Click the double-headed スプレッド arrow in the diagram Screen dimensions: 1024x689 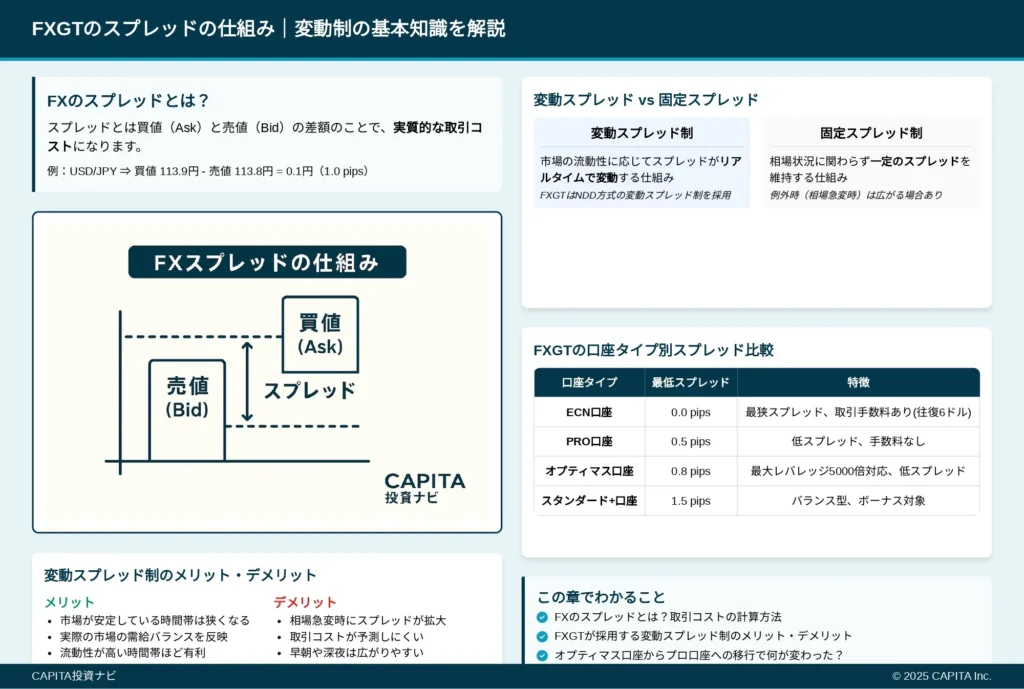pyautogui.click(x=248, y=382)
